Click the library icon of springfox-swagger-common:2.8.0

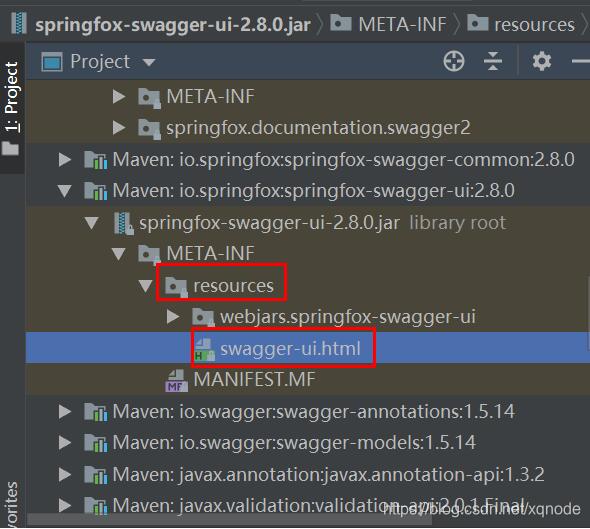pyautogui.click(x=96, y=160)
